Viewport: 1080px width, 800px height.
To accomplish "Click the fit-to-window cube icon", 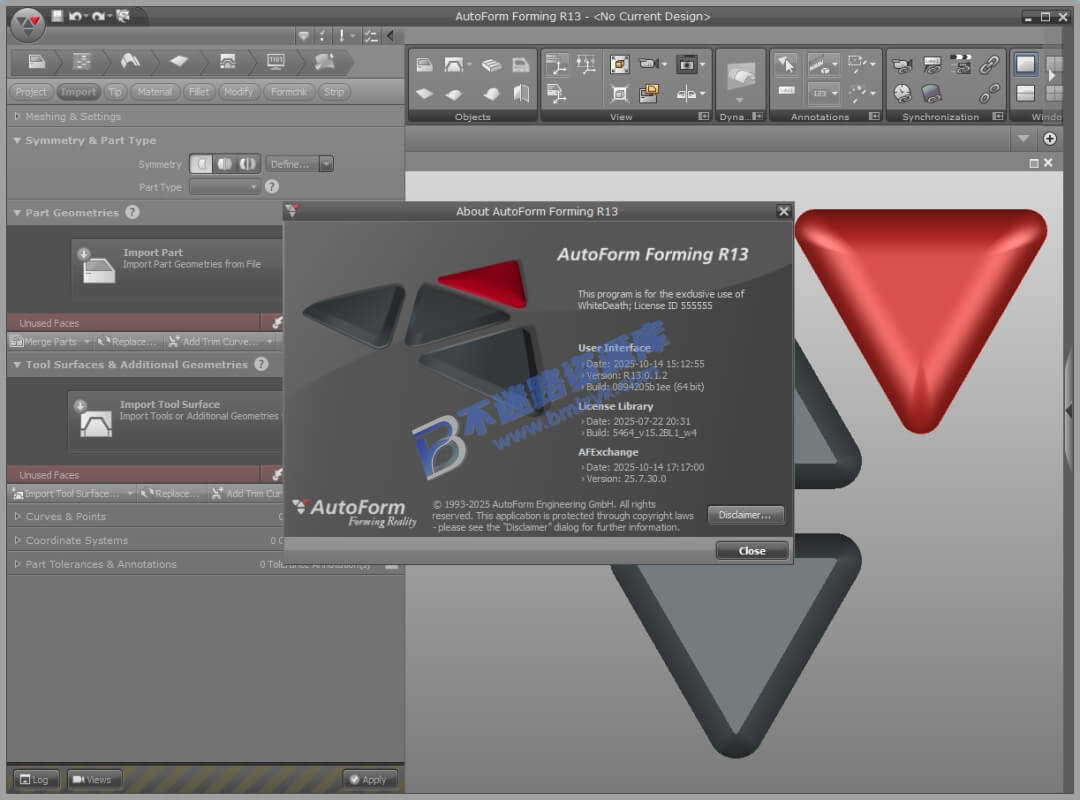I will (x=619, y=94).
